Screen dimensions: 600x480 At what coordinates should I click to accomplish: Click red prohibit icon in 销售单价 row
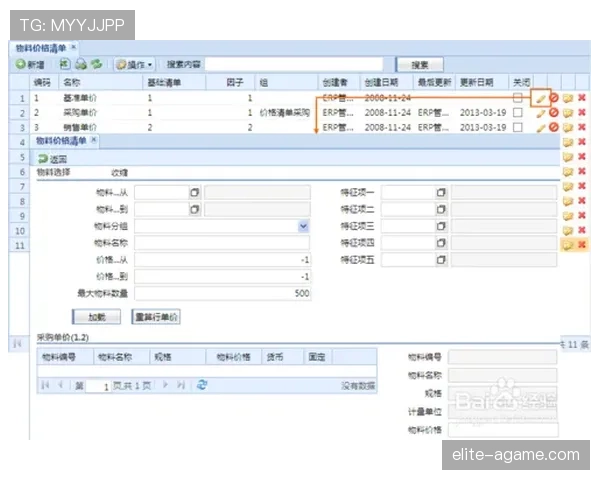click(554, 127)
